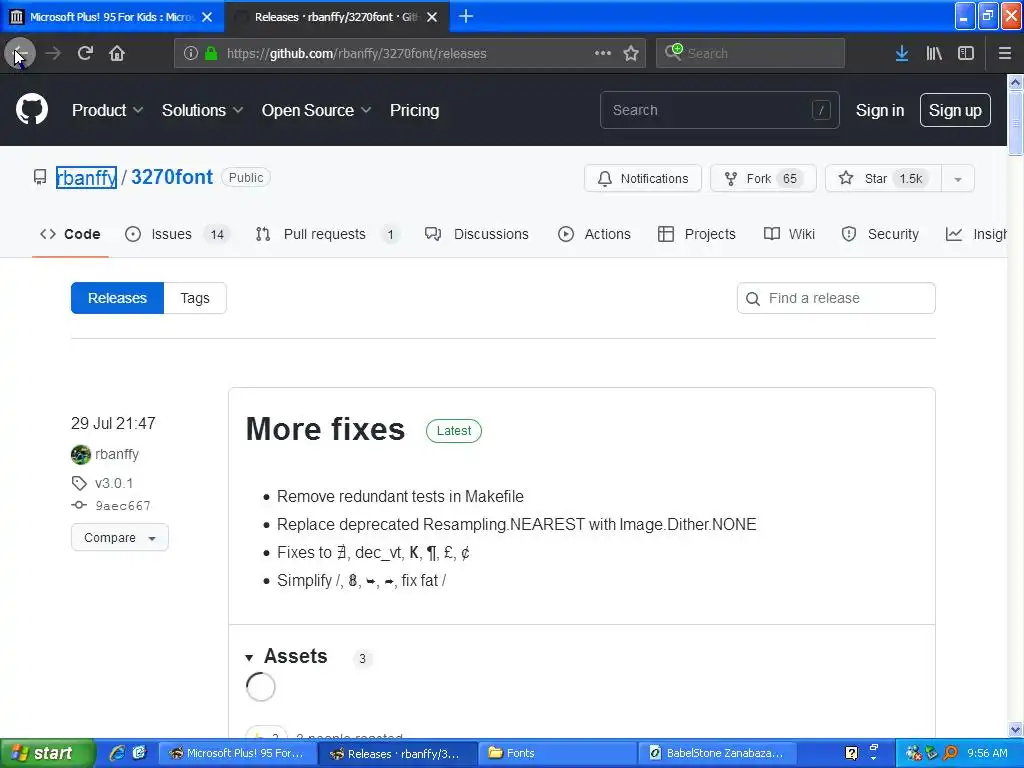Viewport: 1024px width, 768px height.
Task: Open the Library bookshelf icon
Action: pos(934,53)
